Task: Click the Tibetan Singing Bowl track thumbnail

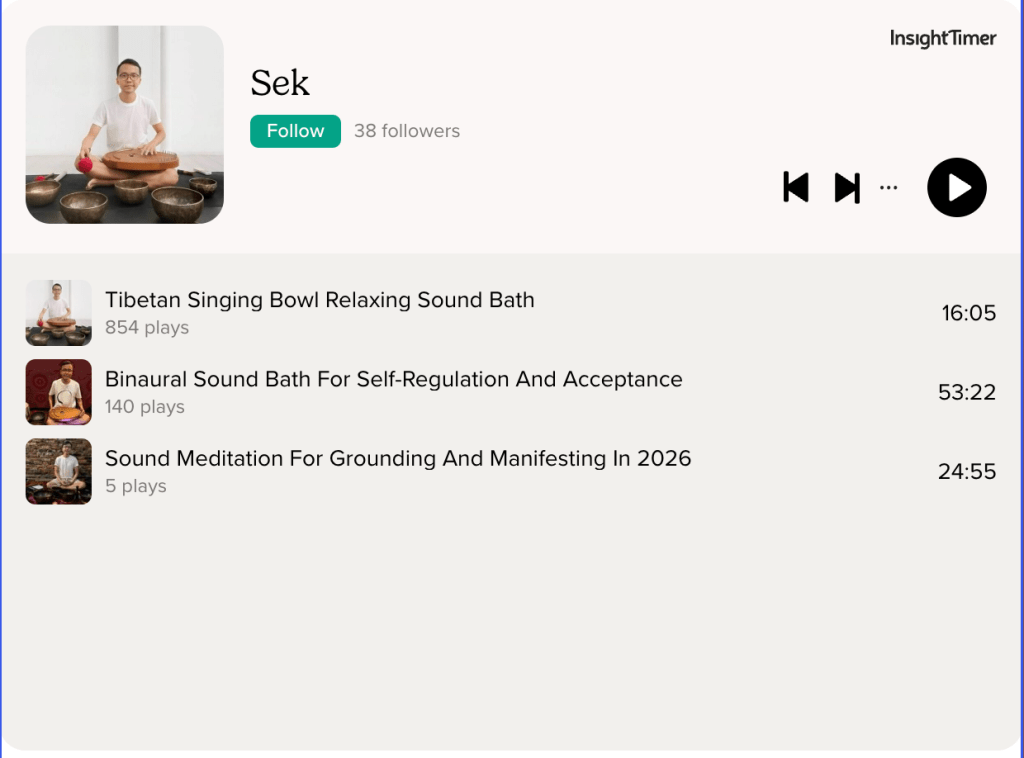Action: click(x=59, y=313)
